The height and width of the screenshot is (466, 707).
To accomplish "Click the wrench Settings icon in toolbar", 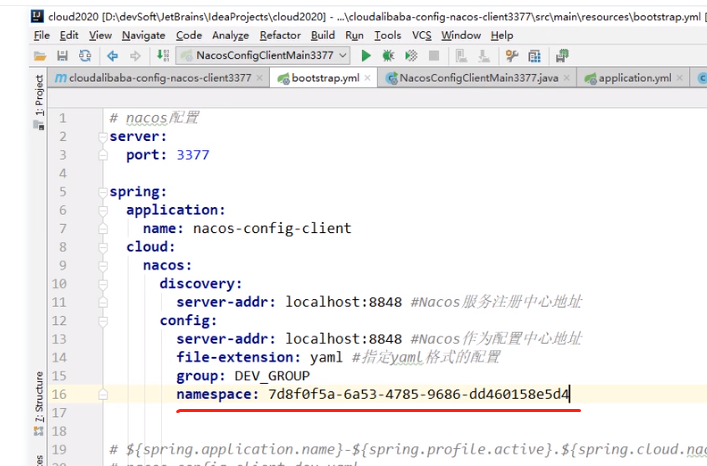I will point(512,56).
